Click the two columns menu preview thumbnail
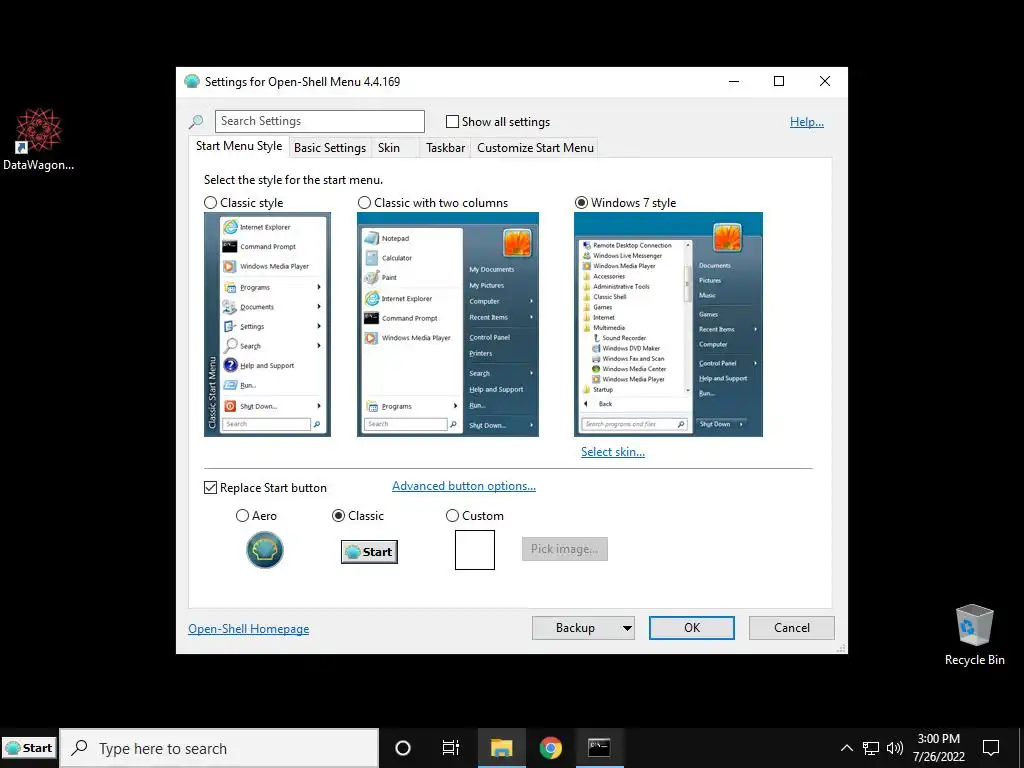This screenshot has height=768, width=1024. pos(447,325)
